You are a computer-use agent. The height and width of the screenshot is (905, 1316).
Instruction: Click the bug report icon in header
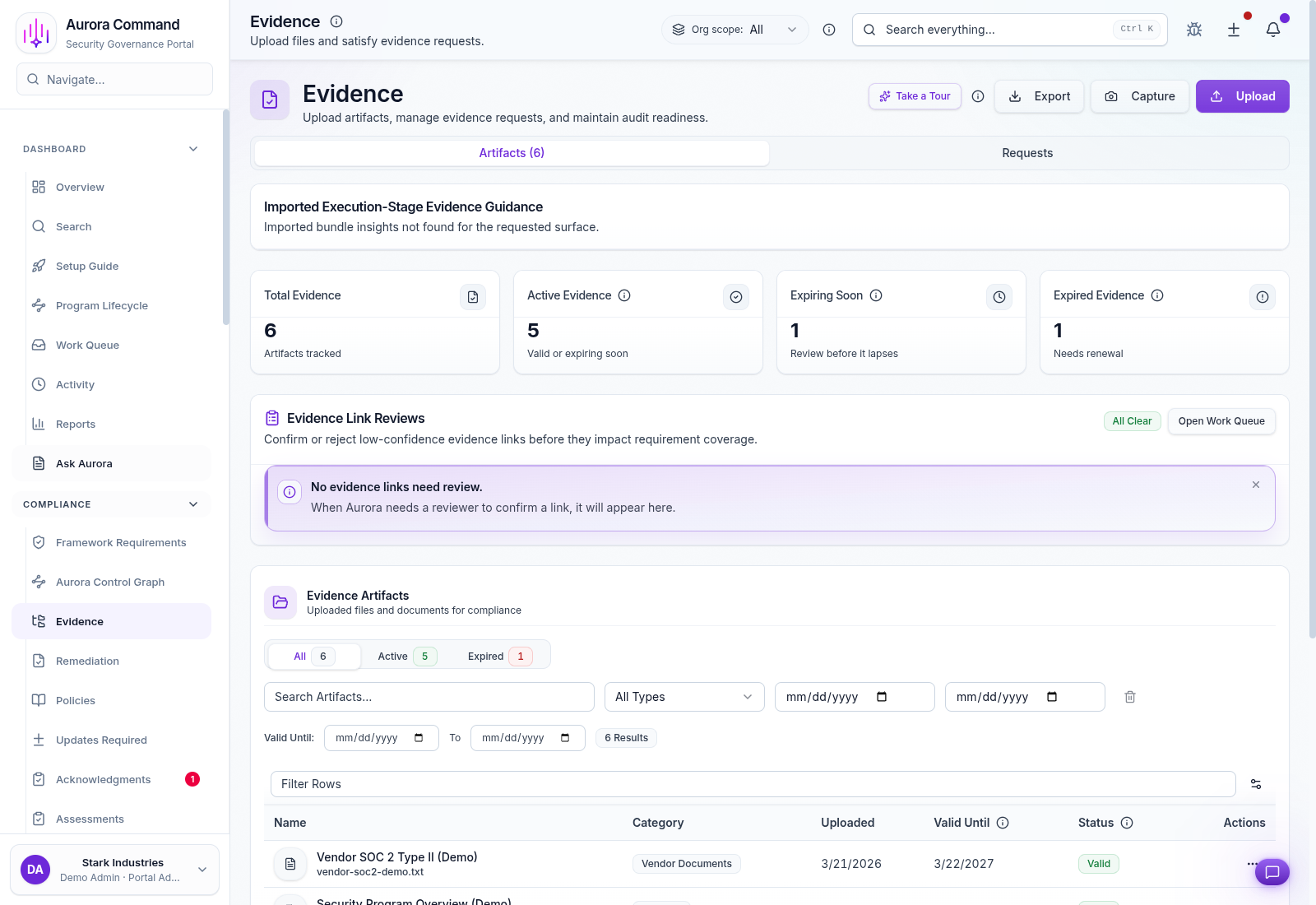click(x=1194, y=30)
